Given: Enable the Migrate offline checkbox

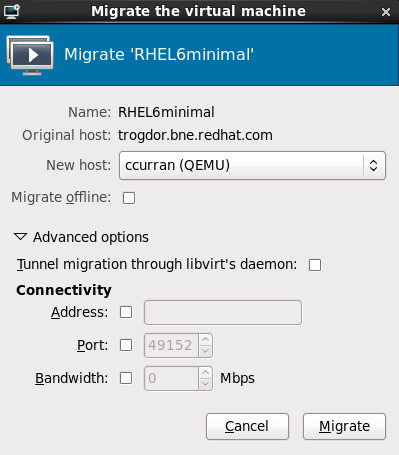Looking at the screenshot, I should (129, 198).
